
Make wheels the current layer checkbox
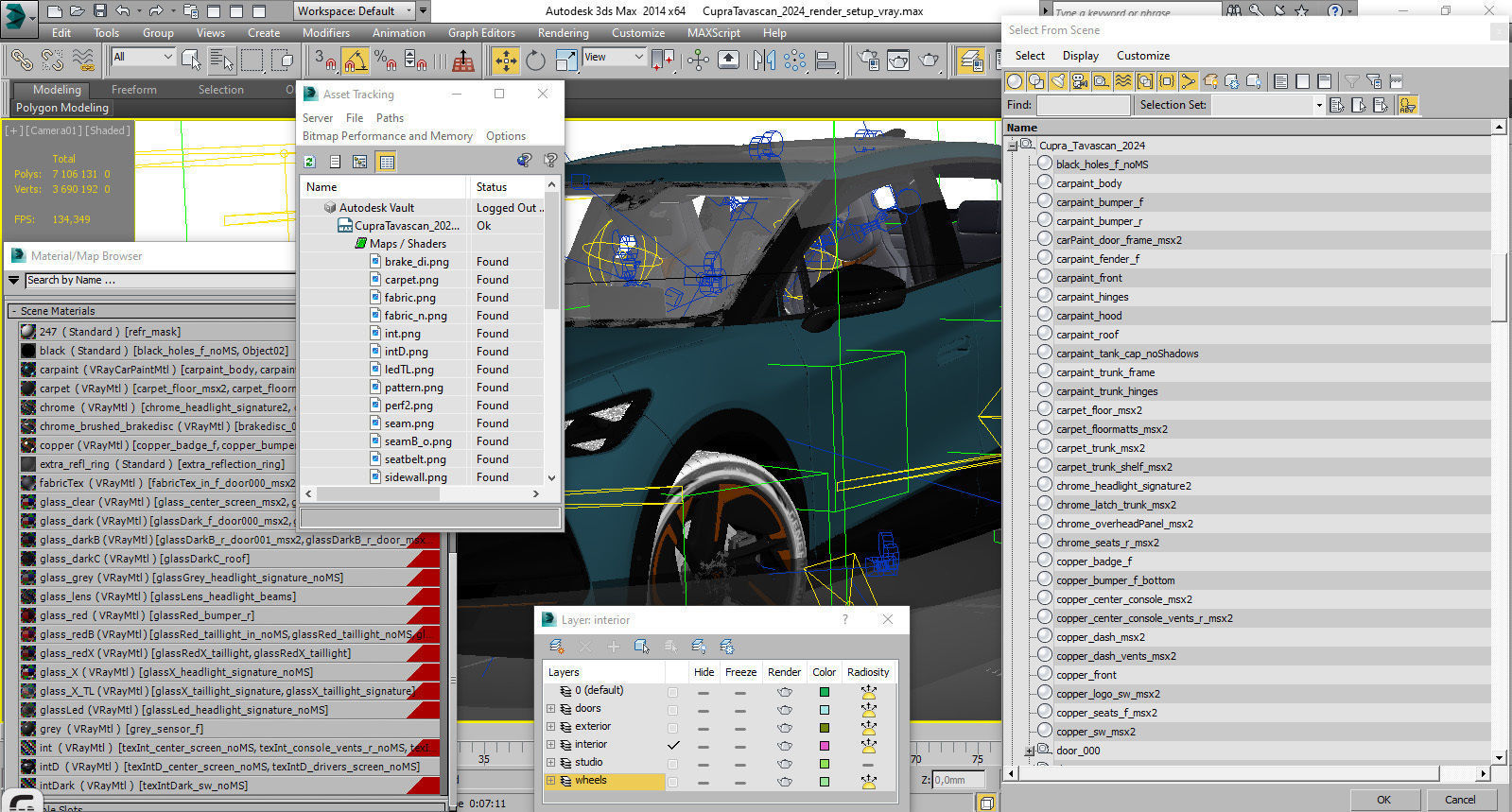pyautogui.click(x=673, y=782)
